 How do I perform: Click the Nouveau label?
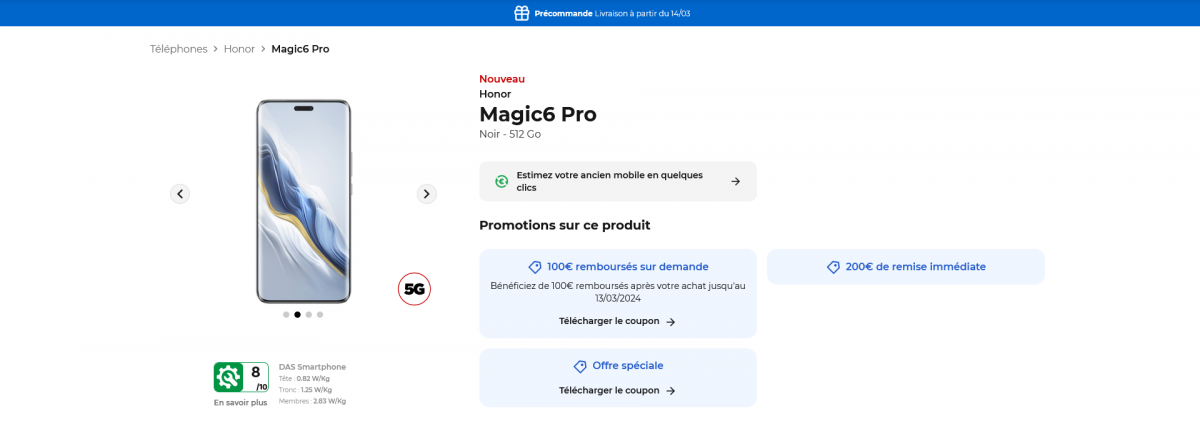click(502, 79)
